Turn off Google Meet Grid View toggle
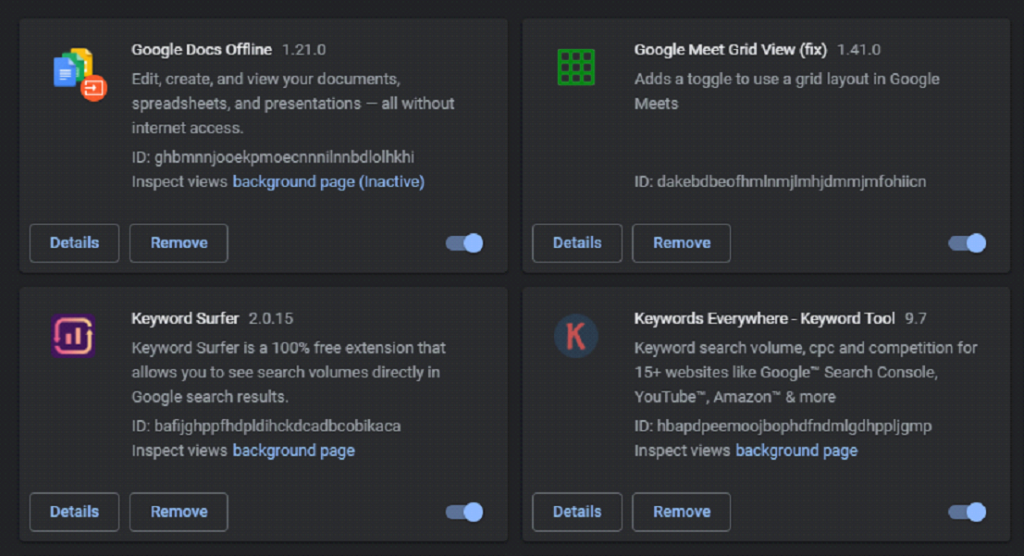Image resolution: width=1024 pixels, height=556 pixels. tap(967, 243)
